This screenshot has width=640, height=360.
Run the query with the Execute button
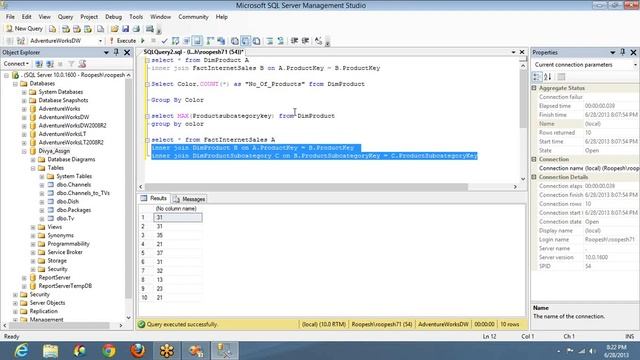tap(122, 41)
